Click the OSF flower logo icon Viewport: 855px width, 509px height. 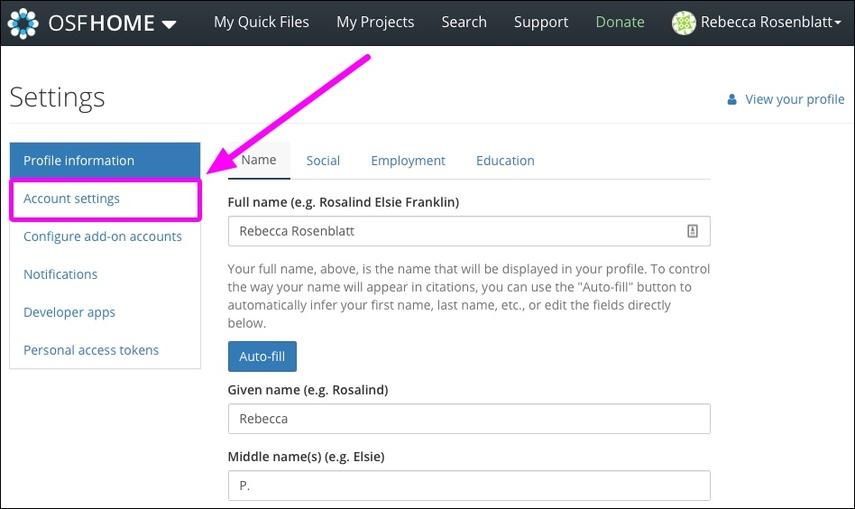click(x=23, y=23)
